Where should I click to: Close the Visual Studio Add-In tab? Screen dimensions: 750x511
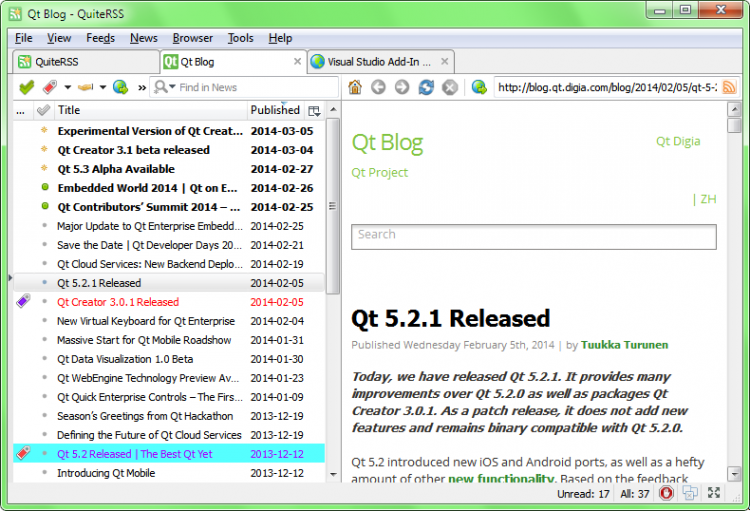pos(445,61)
